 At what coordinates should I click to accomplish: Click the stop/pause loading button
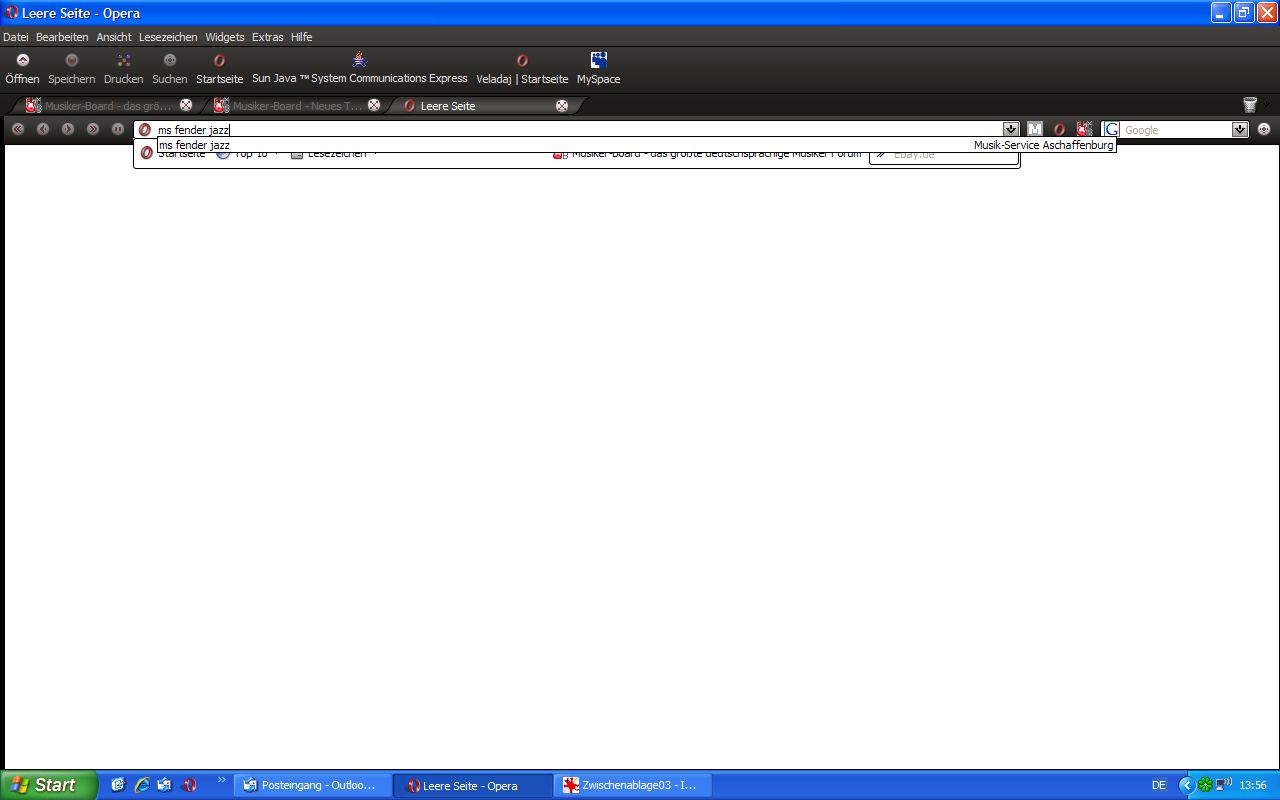click(118, 129)
